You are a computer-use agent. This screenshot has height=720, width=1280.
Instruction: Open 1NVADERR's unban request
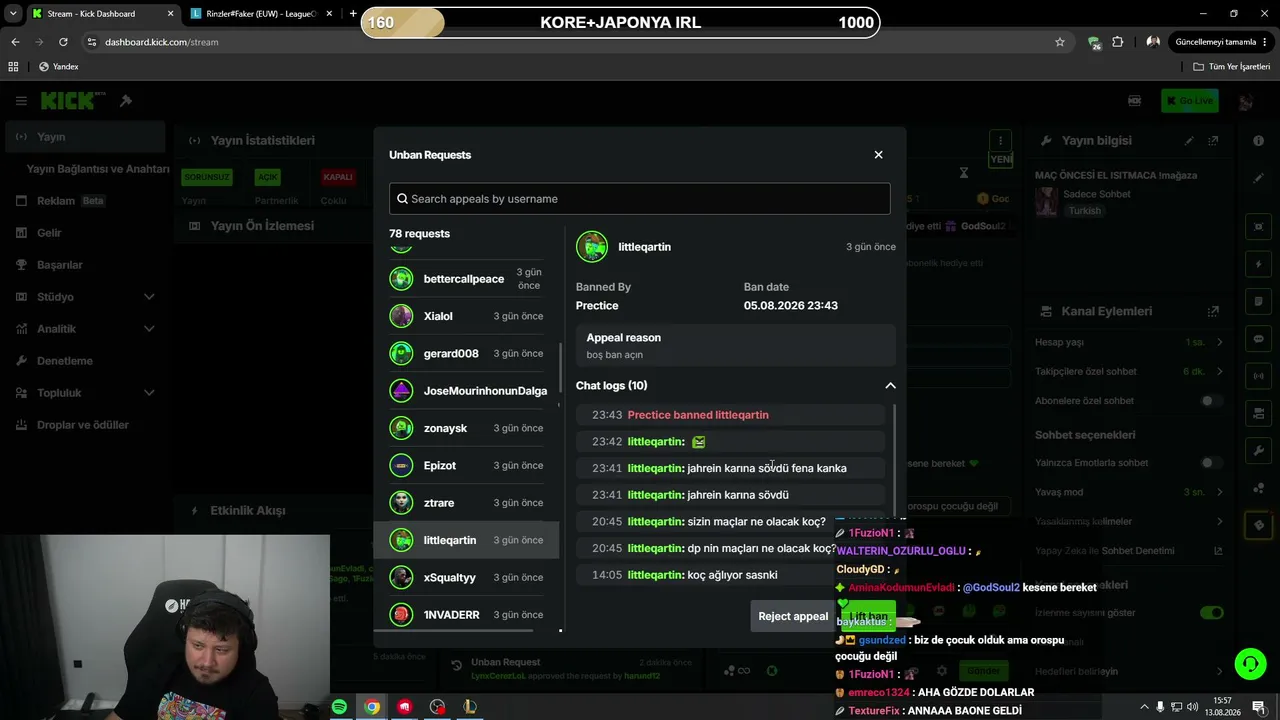click(x=466, y=615)
